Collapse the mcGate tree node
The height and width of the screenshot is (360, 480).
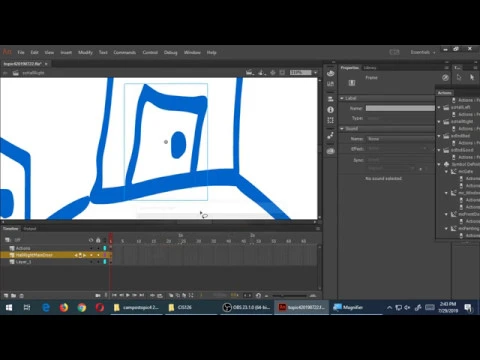[446, 171]
